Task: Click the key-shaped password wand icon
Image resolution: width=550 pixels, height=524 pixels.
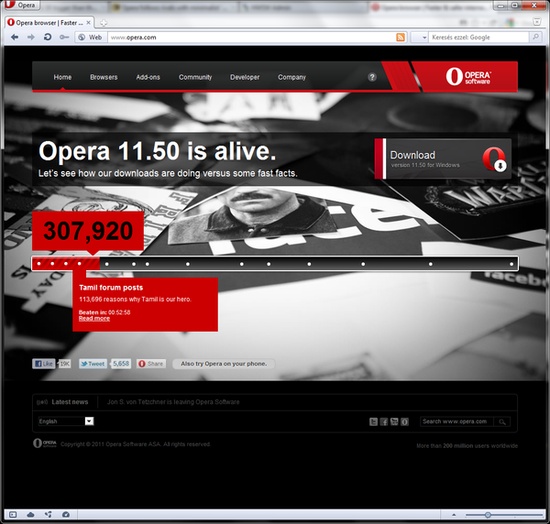Action: tap(64, 37)
